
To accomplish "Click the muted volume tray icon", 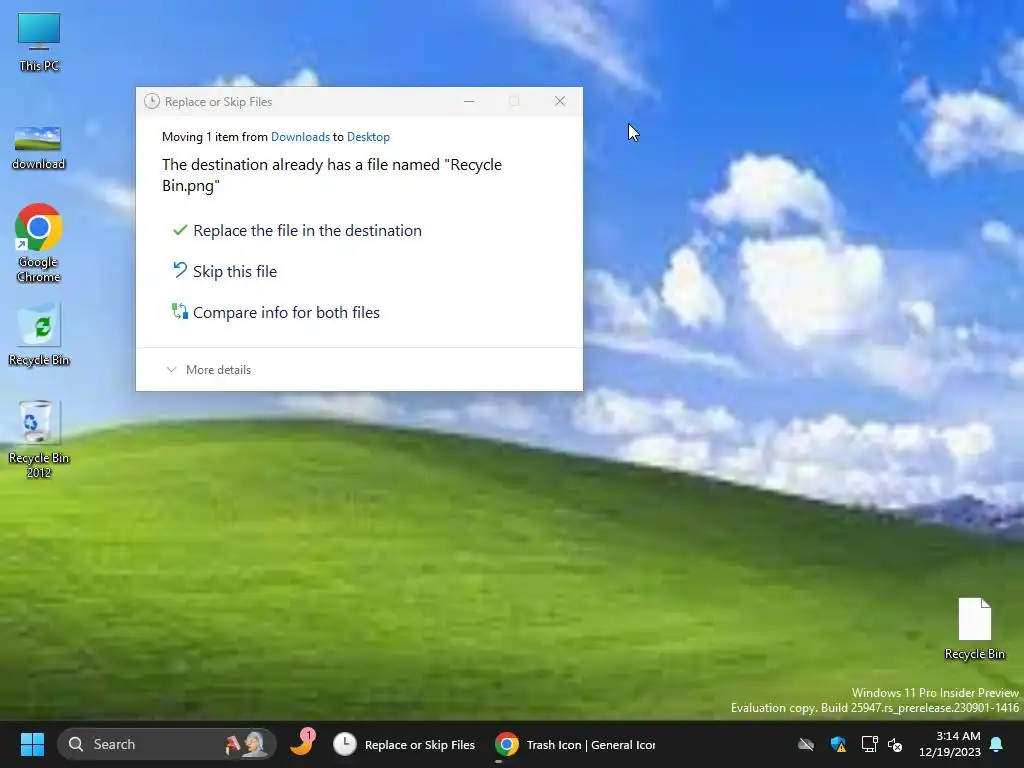I will coord(895,744).
